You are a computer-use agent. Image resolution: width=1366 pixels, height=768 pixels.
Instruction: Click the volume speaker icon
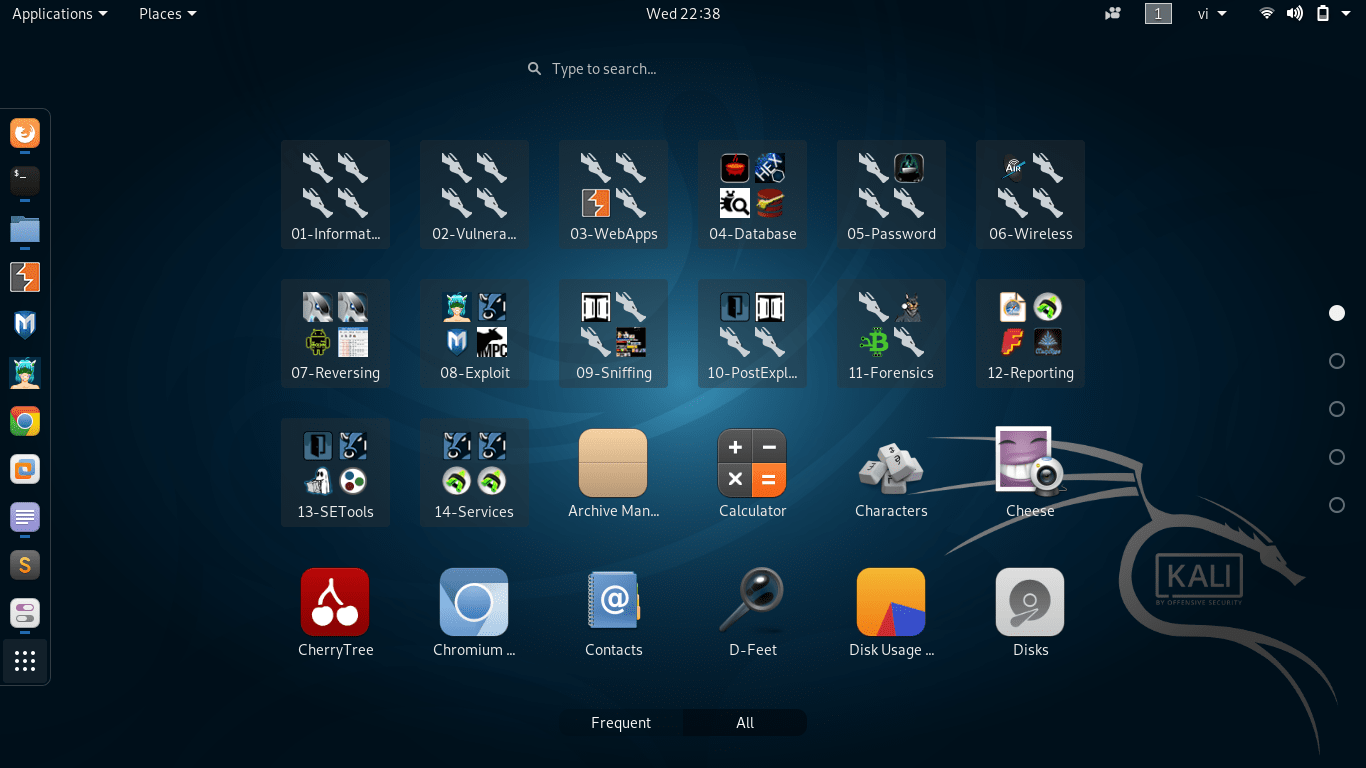1295,13
